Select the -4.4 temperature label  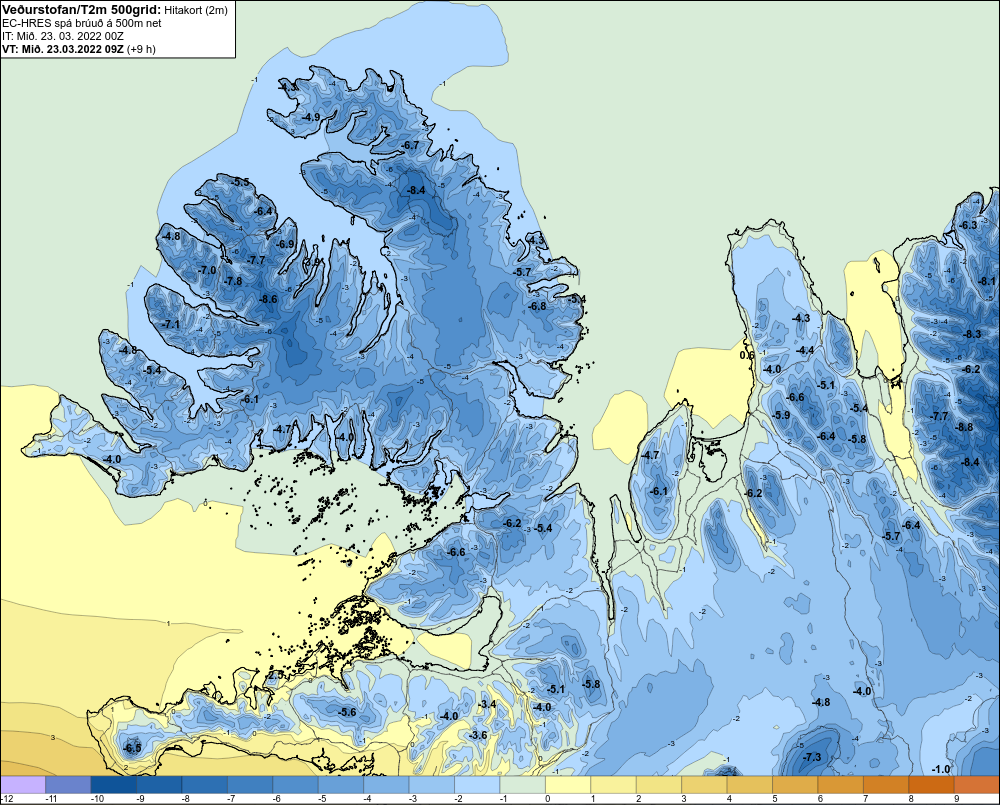(805, 350)
